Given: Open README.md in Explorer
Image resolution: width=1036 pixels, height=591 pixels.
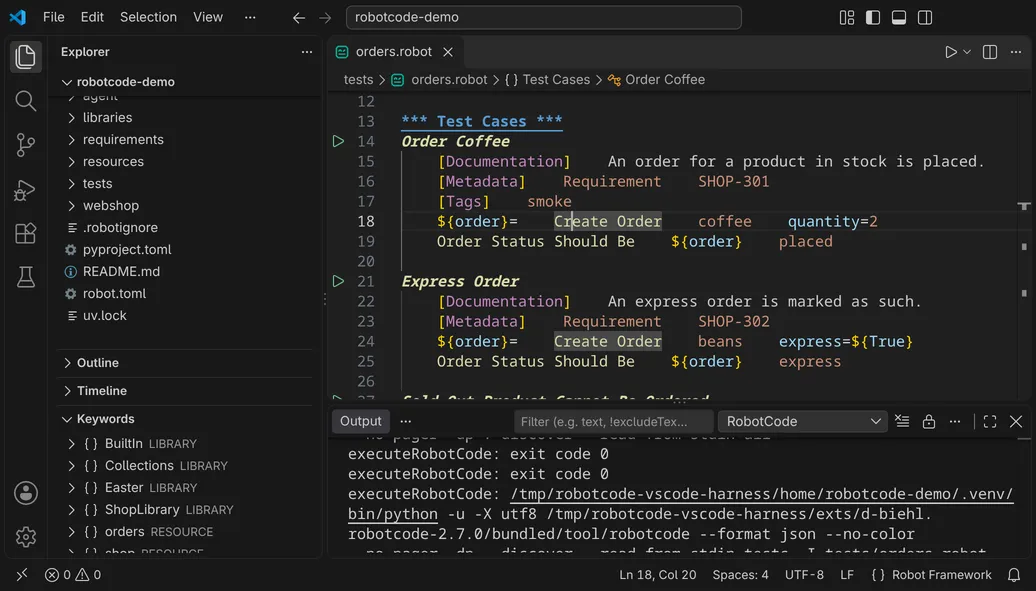Looking at the screenshot, I should pyautogui.click(x=122, y=272).
